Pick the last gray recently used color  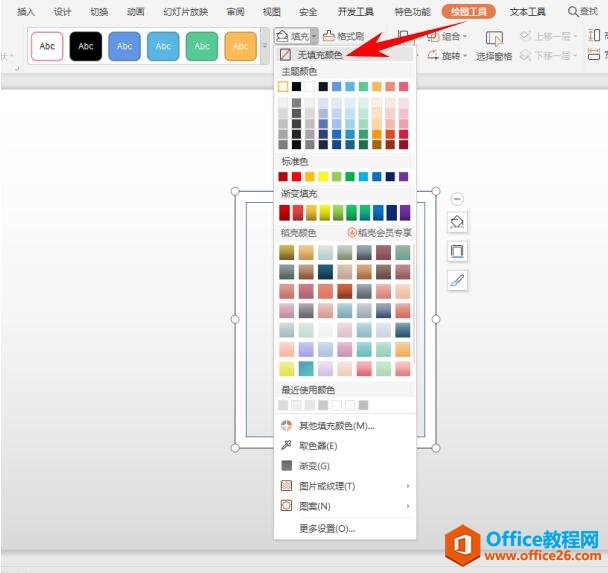[363, 405]
